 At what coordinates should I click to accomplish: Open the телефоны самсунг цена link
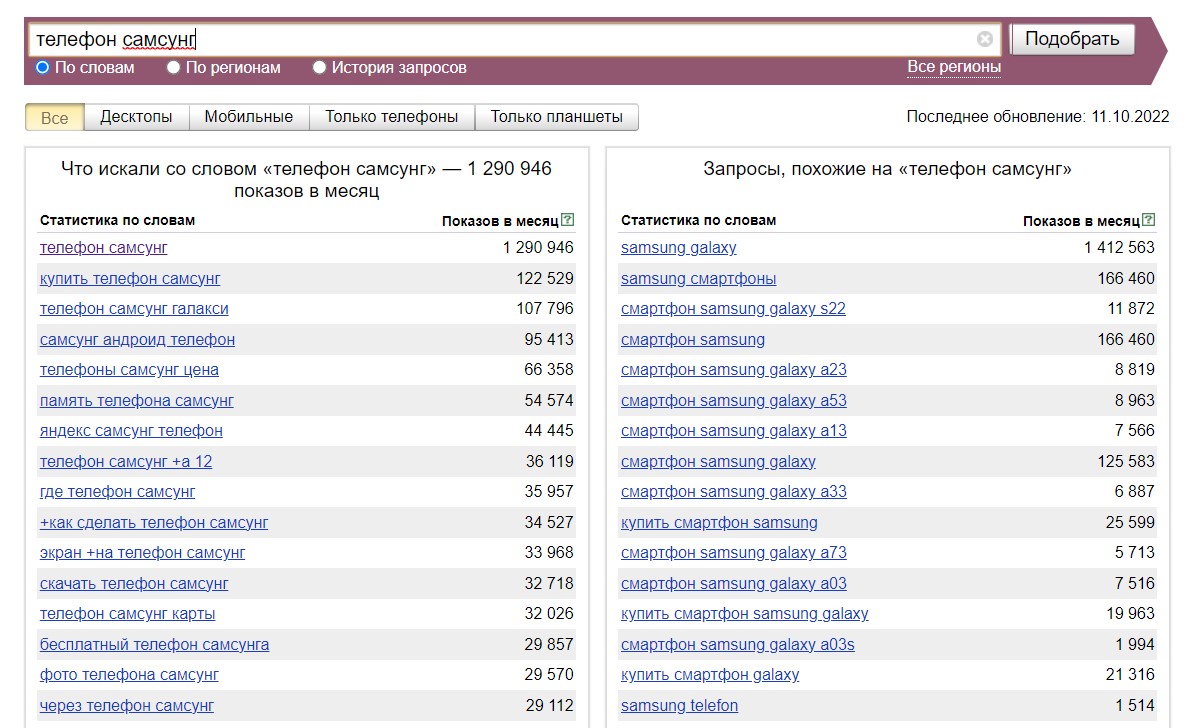[129, 370]
